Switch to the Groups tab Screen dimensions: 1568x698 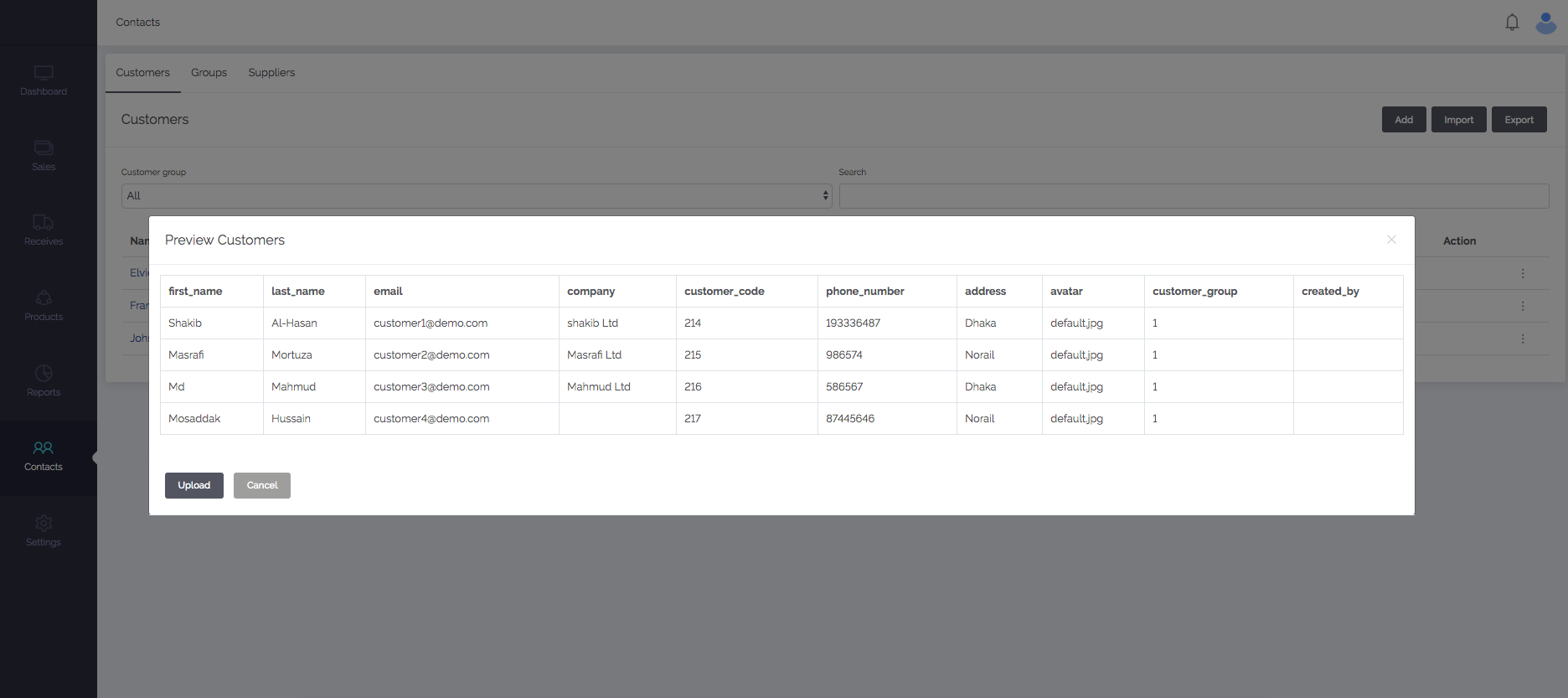(209, 73)
